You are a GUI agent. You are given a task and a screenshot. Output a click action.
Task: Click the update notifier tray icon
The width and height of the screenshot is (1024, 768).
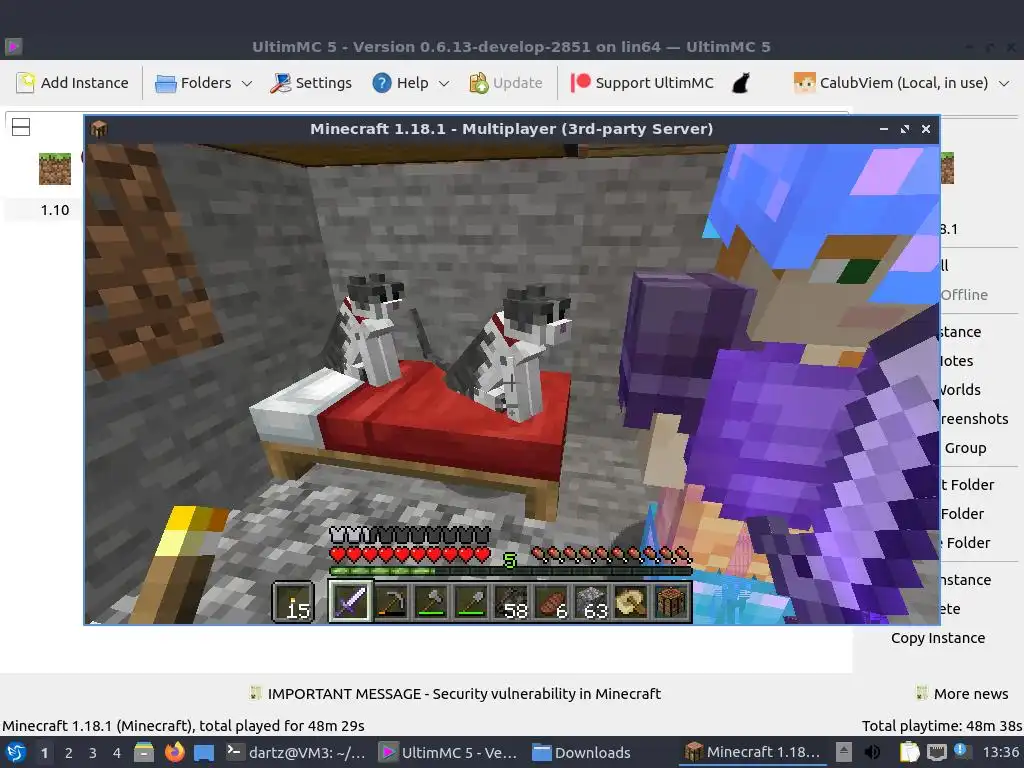pyautogui.click(x=961, y=751)
